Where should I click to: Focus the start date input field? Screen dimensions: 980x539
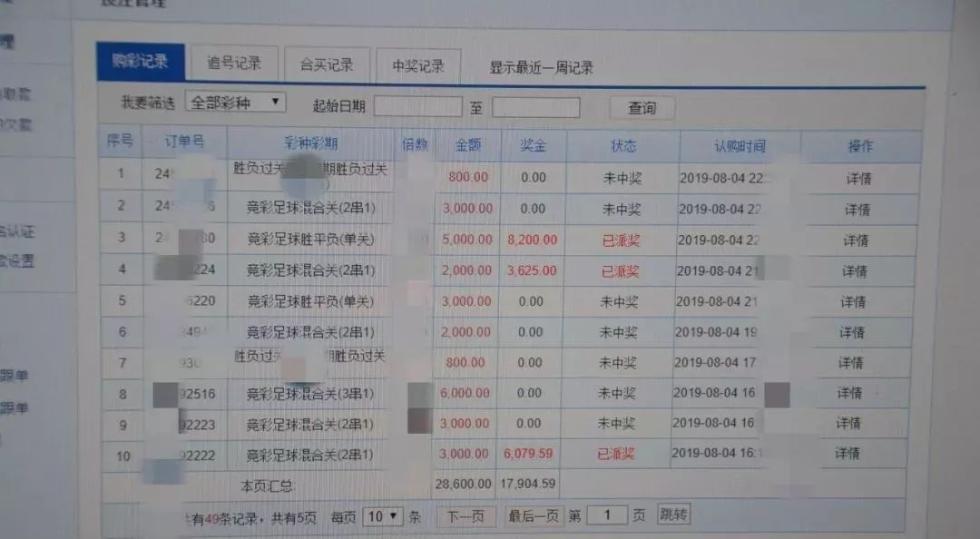coord(418,106)
